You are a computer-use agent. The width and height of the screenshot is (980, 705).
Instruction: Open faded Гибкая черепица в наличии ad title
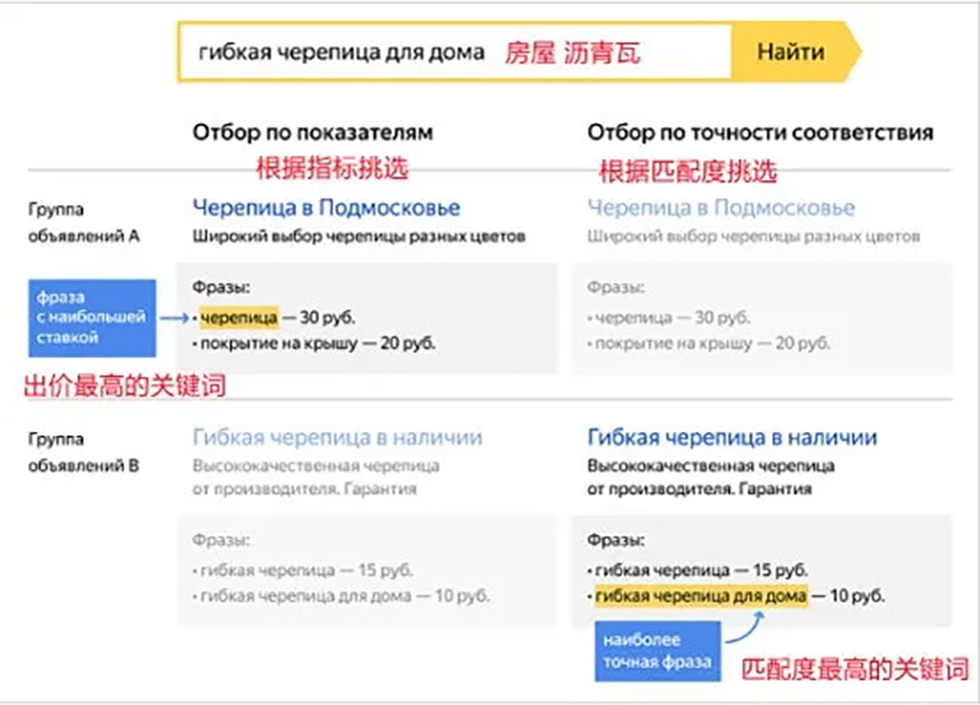(x=337, y=438)
